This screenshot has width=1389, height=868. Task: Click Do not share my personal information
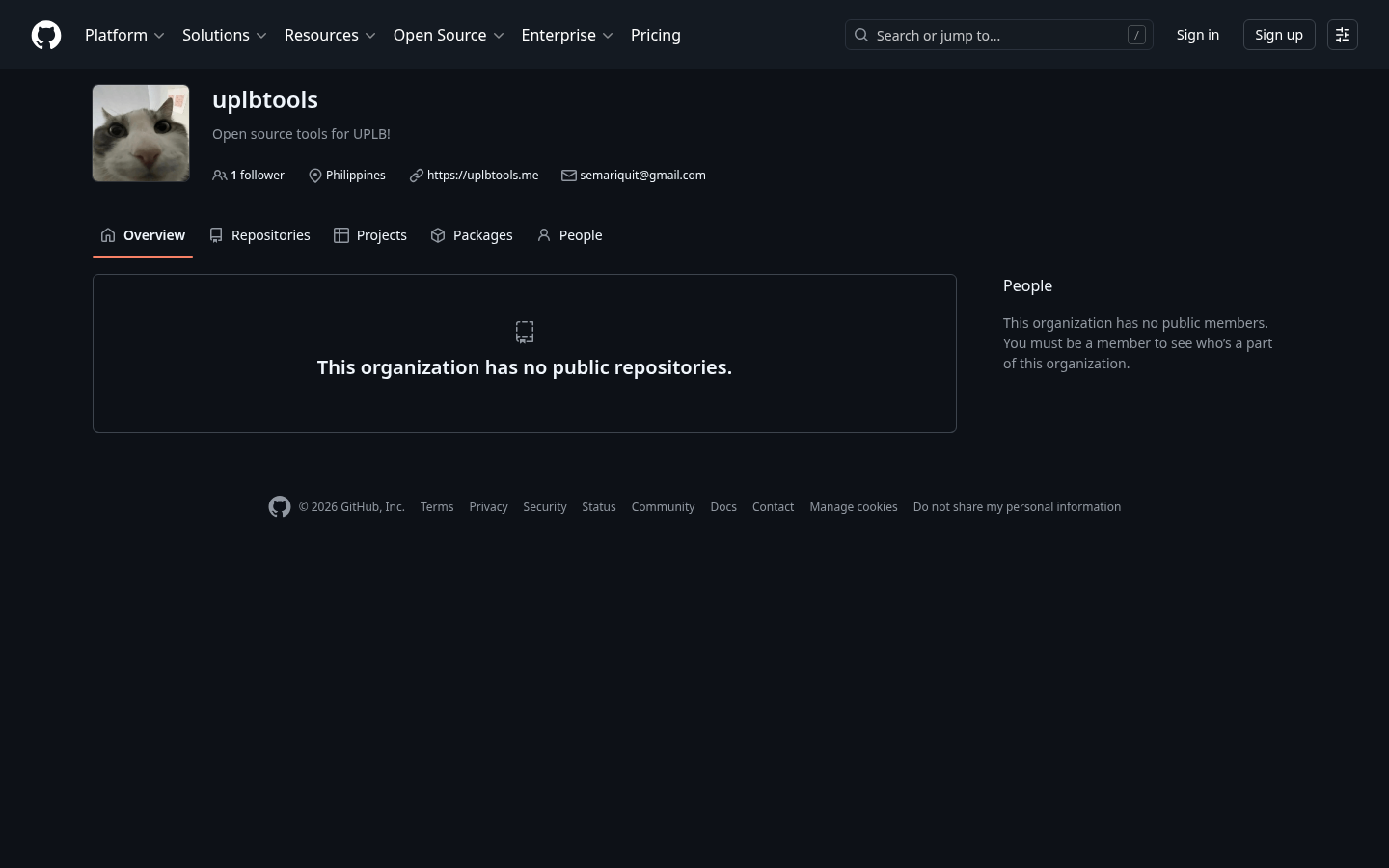(1017, 507)
